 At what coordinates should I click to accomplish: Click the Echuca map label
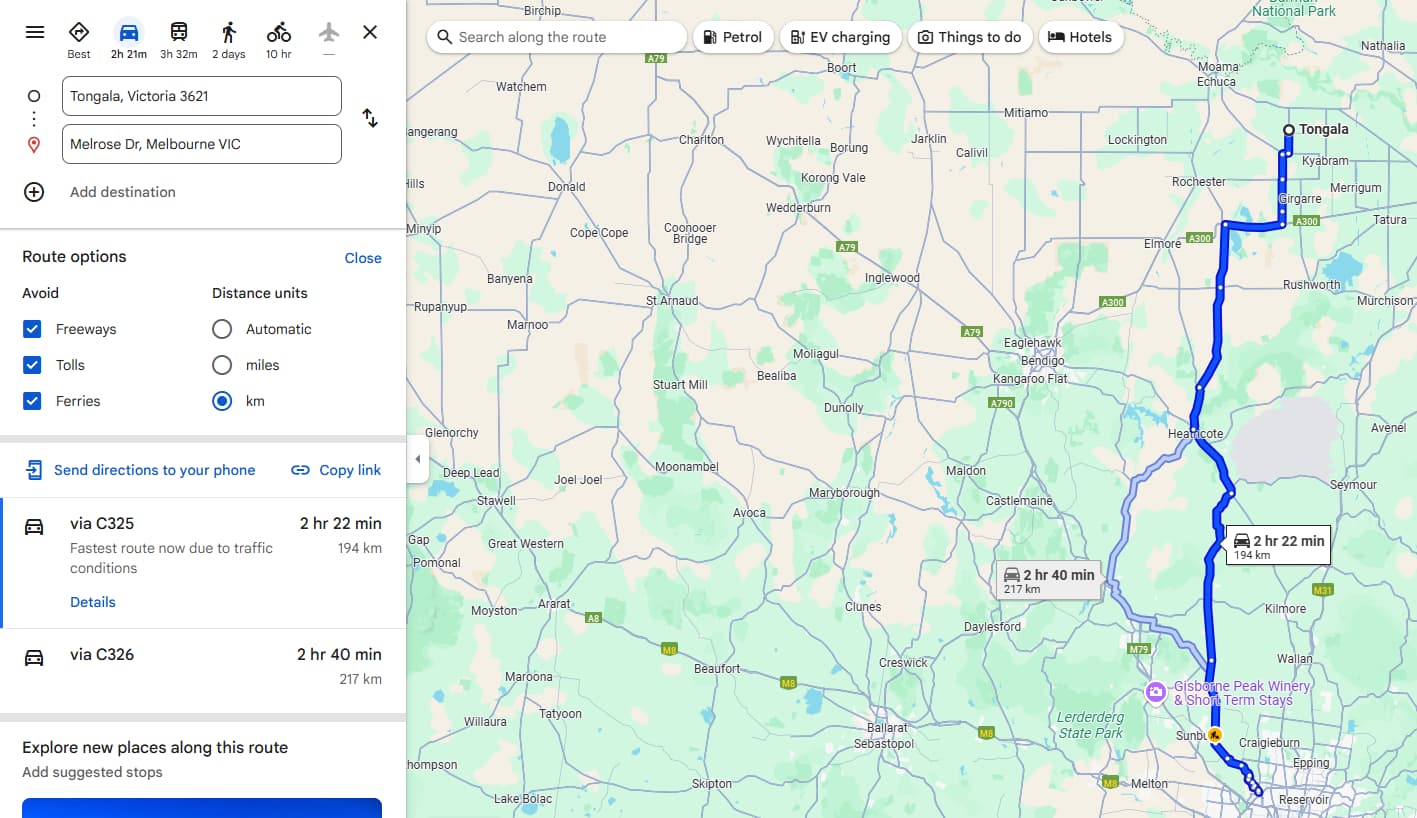point(1216,82)
